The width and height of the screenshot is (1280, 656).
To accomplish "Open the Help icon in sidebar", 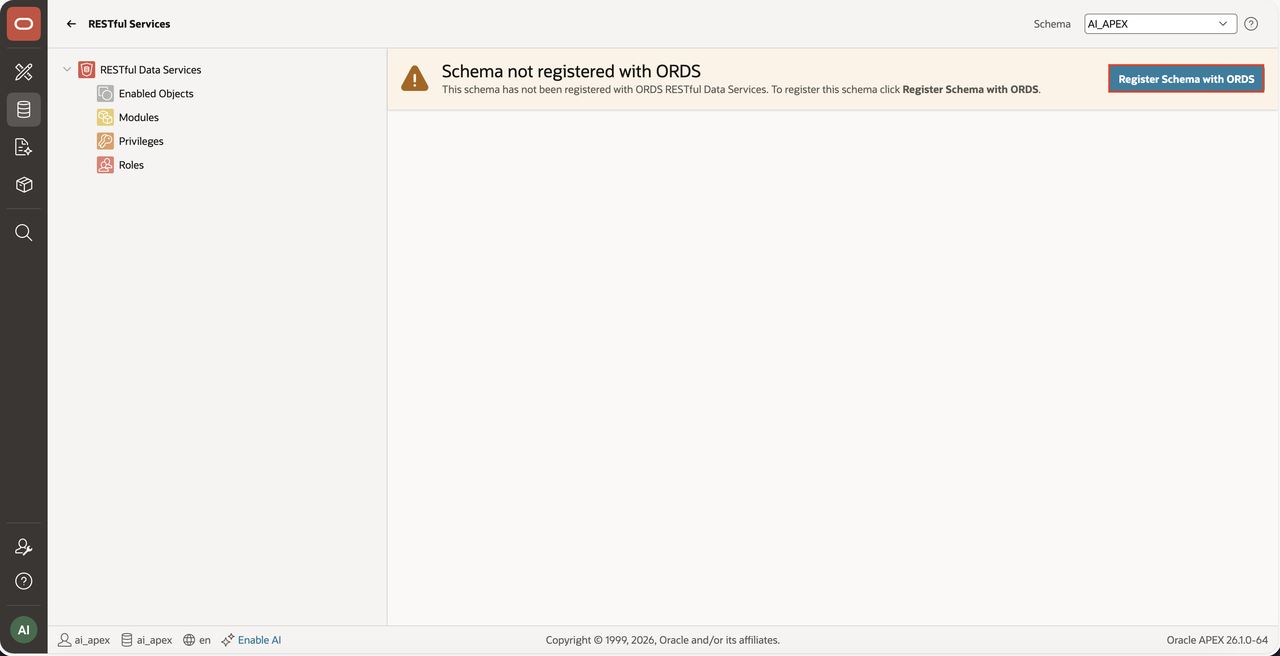I will (x=24, y=581).
